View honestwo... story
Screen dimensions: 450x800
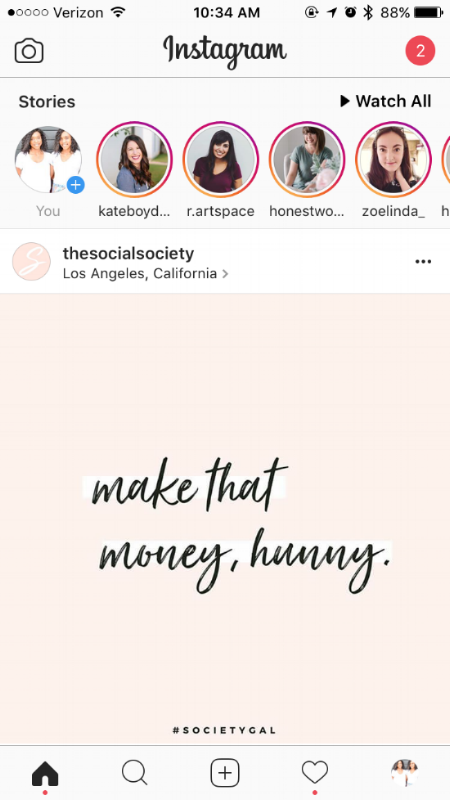pyautogui.click(x=307, y=159)
